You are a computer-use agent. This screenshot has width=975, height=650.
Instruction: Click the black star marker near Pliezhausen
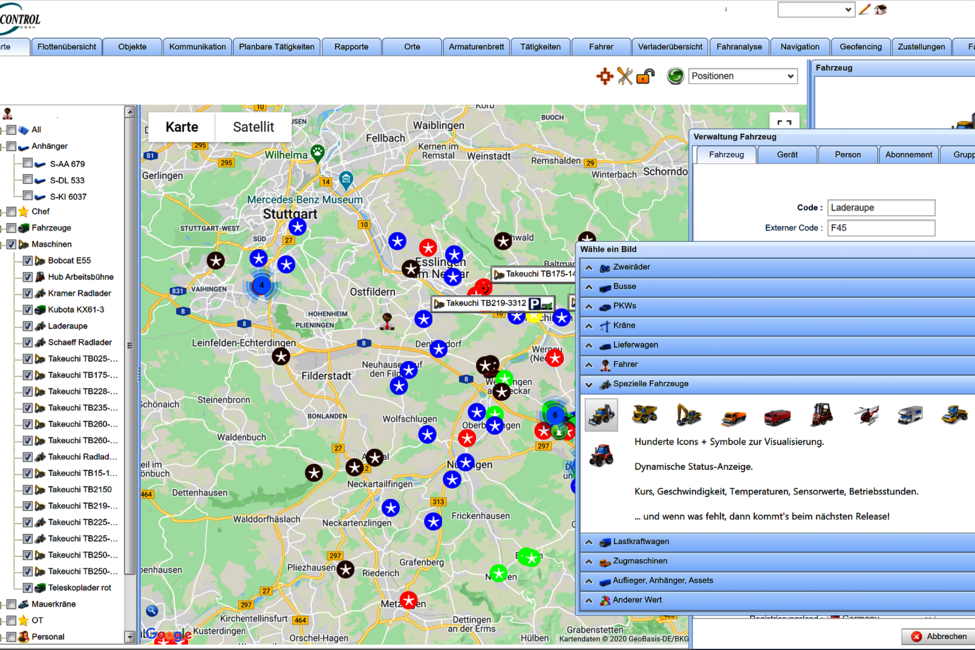point(346,569)
